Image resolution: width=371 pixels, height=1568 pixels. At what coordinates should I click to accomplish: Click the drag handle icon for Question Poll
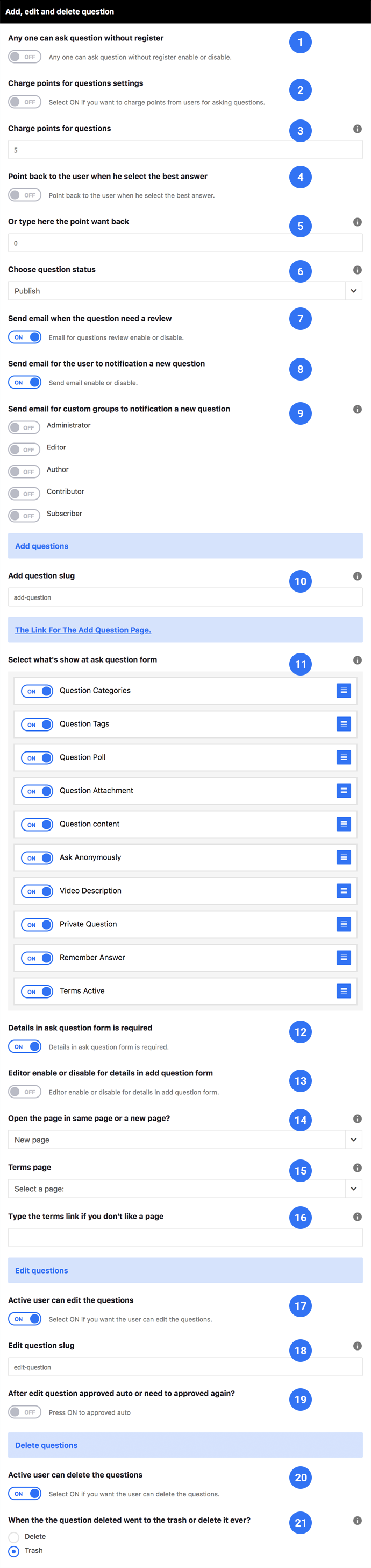click(344, 757)
